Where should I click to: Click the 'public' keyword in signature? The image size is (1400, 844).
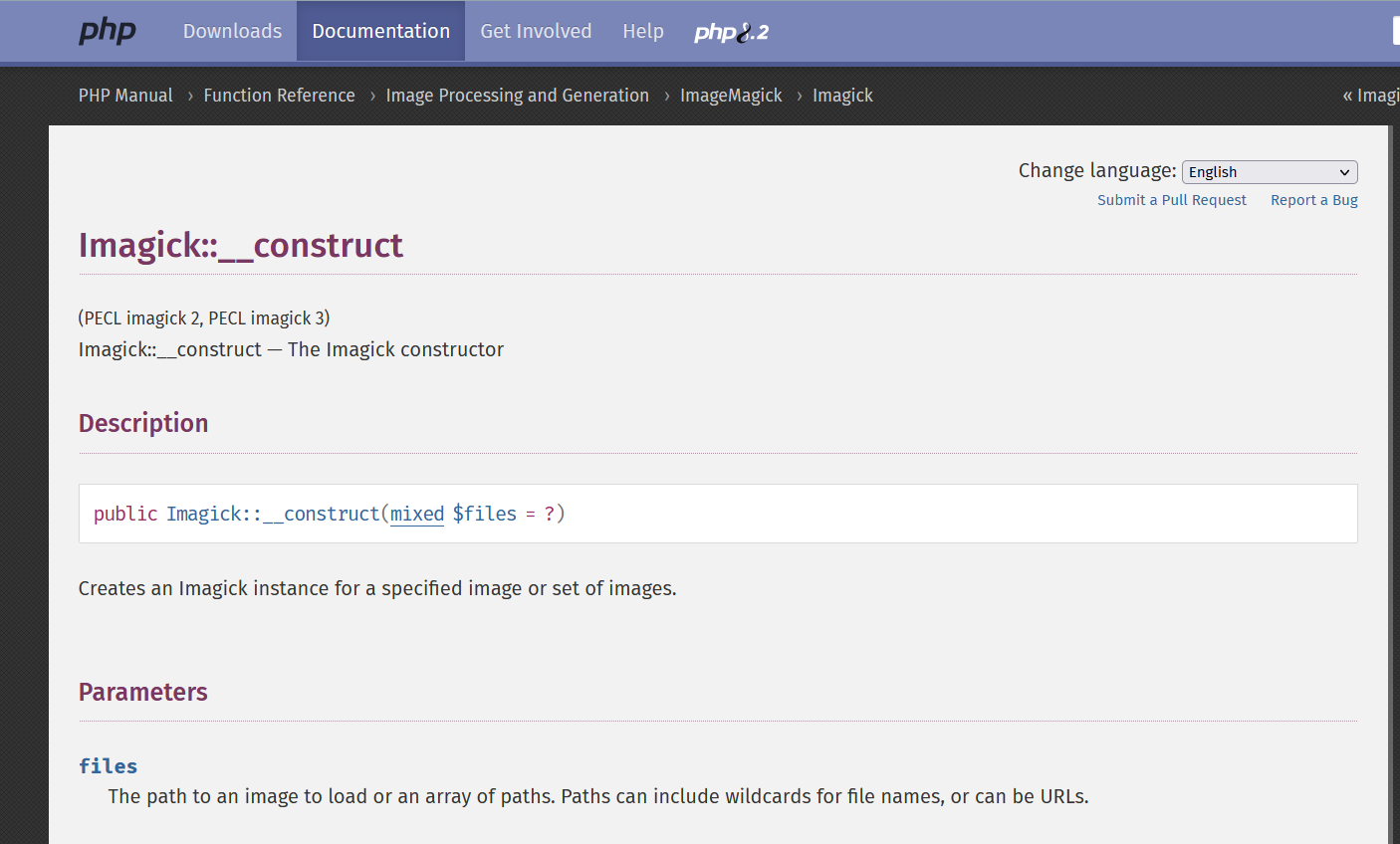125,514
